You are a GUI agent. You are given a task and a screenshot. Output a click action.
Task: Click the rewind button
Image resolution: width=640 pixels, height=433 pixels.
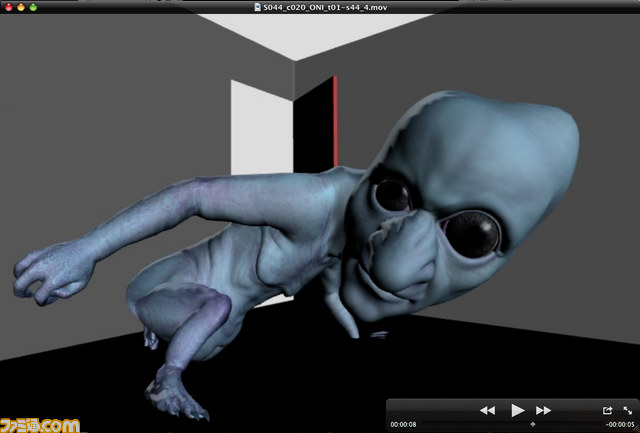(x=487, y=411)
